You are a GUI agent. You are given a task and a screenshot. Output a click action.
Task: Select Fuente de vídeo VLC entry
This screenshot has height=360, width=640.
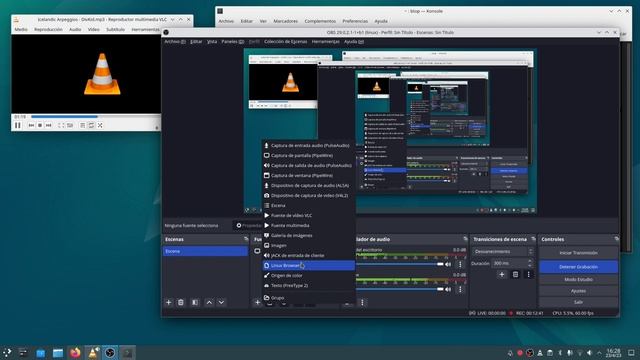(309, 215)
